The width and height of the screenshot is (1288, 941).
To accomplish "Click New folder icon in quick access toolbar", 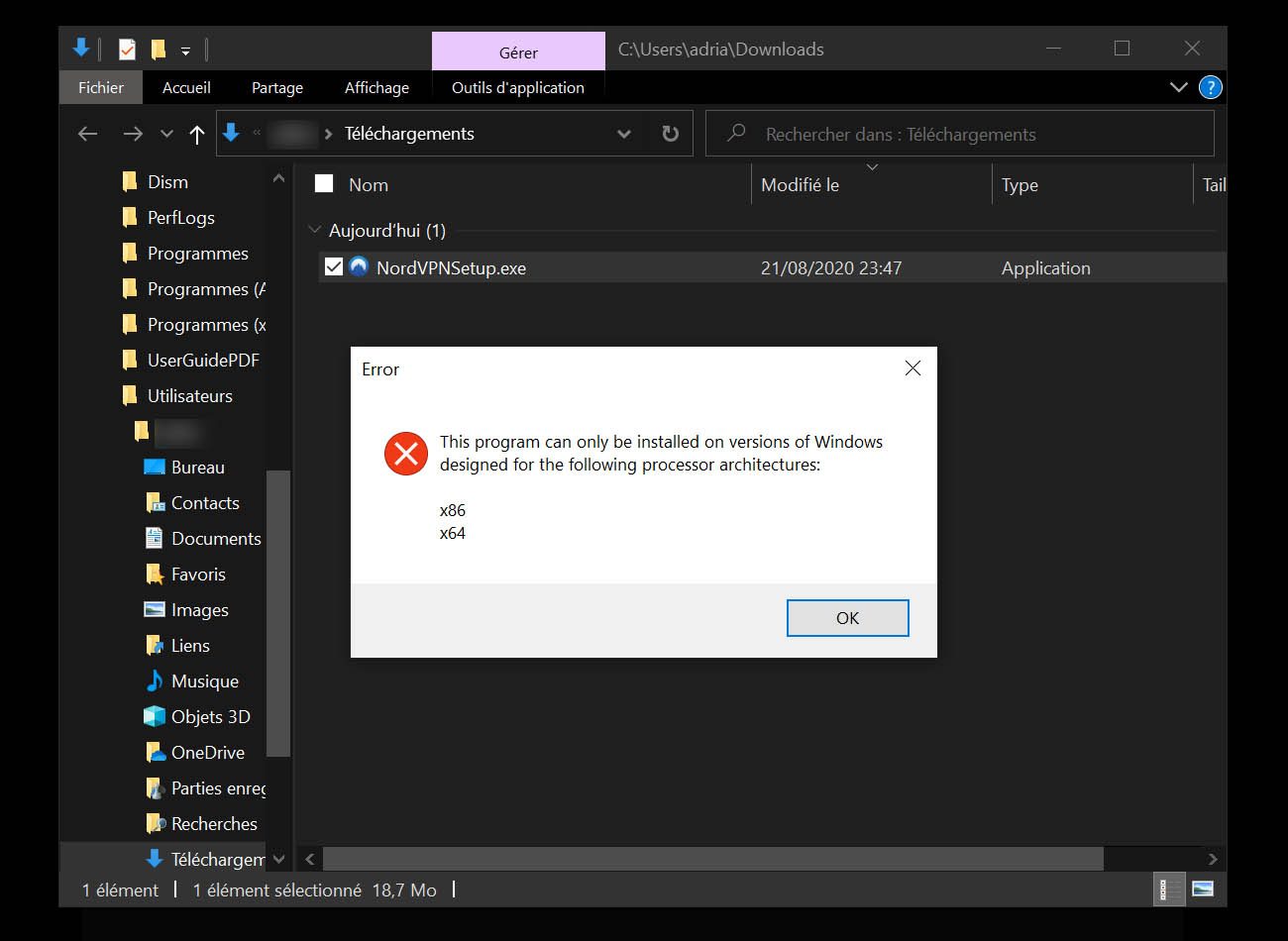I will pos(158,49).
